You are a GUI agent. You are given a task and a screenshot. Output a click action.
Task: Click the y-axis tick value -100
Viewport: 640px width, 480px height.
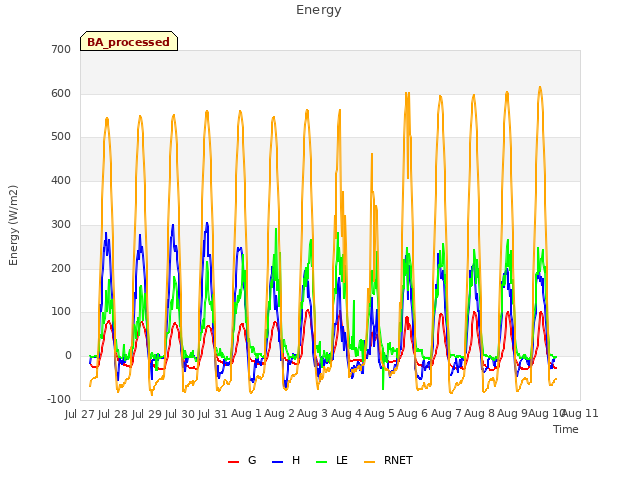pyautogui.click(x=59, y=399)
